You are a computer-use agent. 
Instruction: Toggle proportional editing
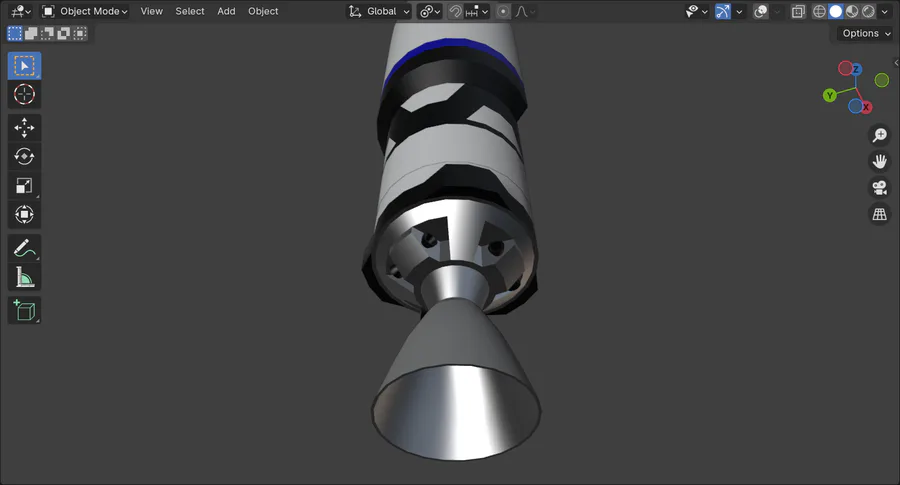point(503,11)
